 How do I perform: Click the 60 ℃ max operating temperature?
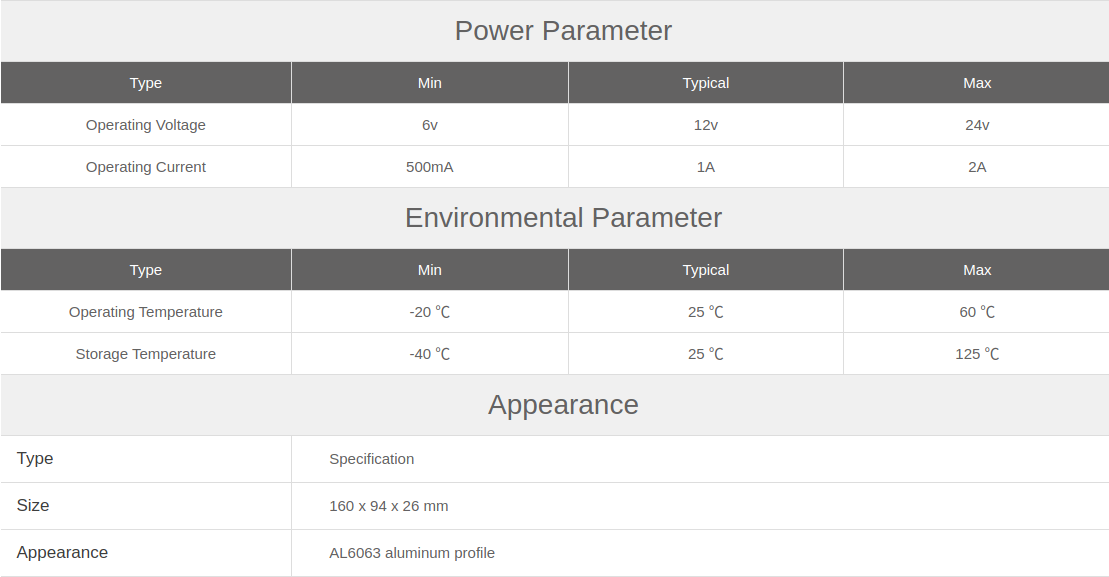coord(977,312)
